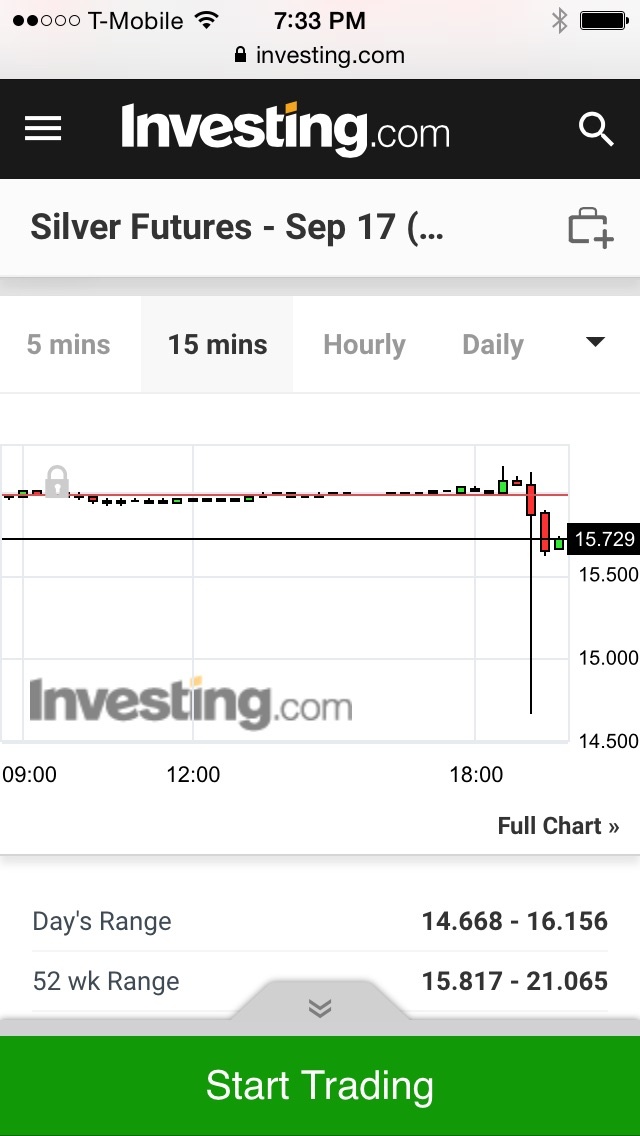Tap the Investing.com header logo
Image resolution: width=640 pixels, height=1136 pixels.
click(x=286, y=129)
